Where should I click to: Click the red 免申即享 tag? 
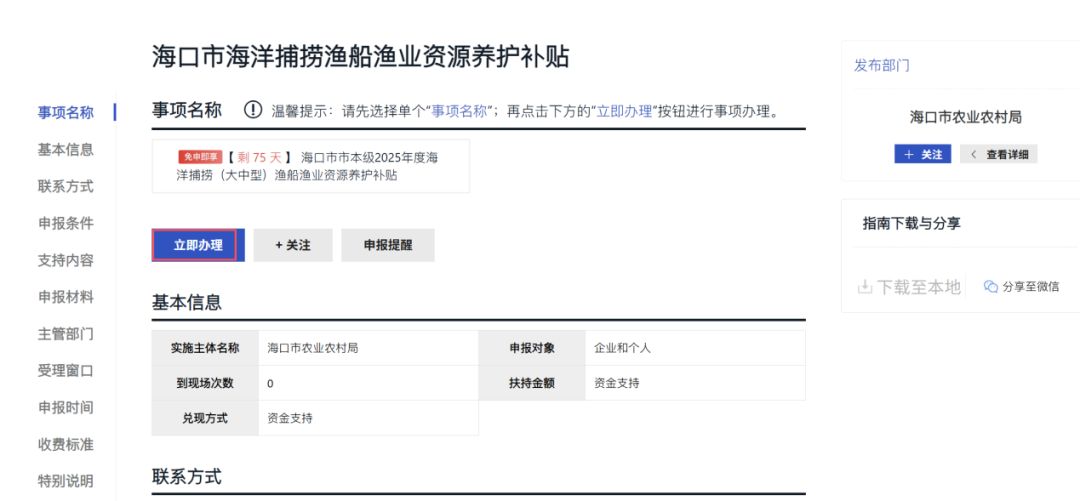200,157
